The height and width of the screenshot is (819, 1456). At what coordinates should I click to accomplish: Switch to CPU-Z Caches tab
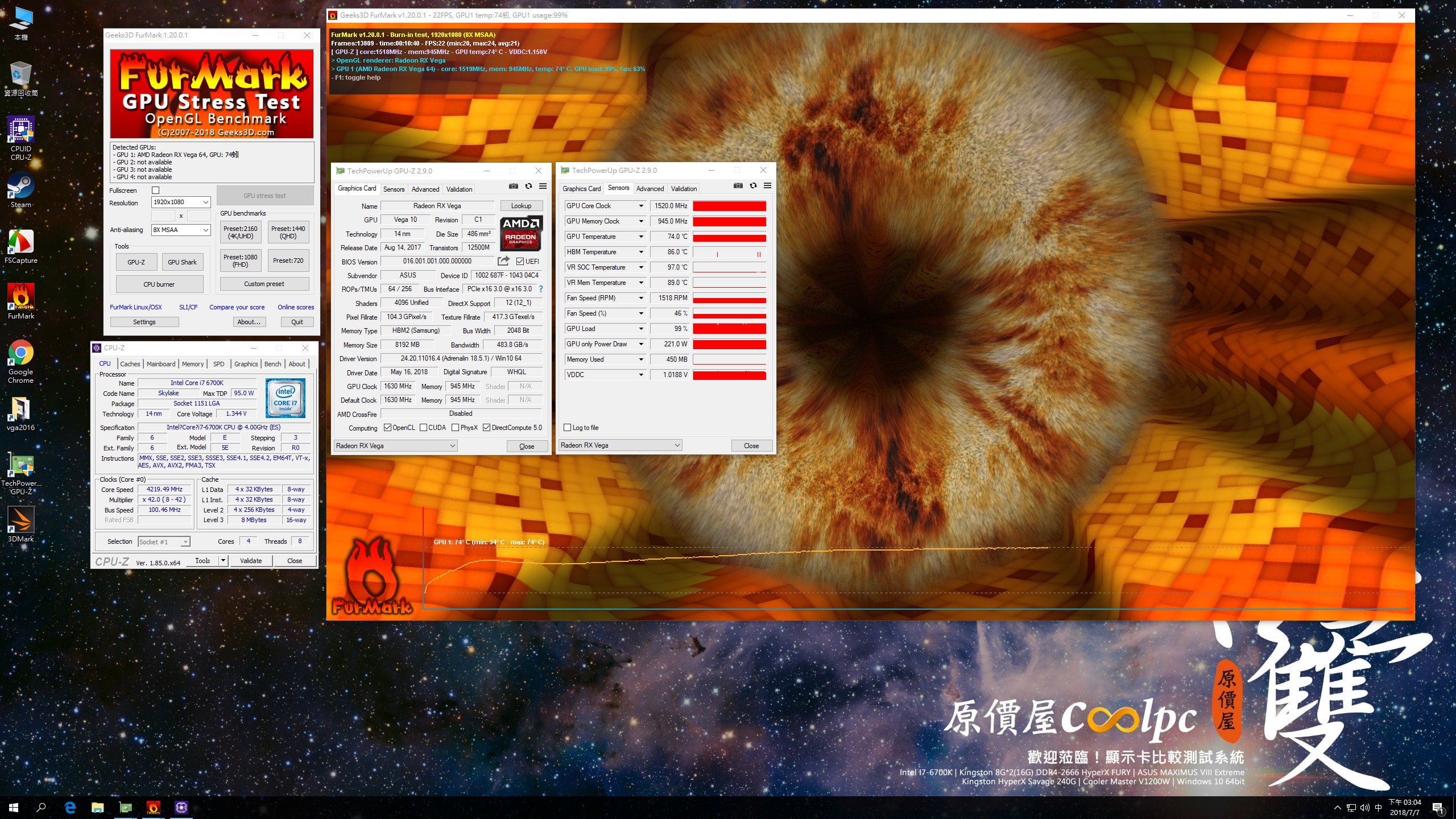pyautogui.click(x=130, y=364)
